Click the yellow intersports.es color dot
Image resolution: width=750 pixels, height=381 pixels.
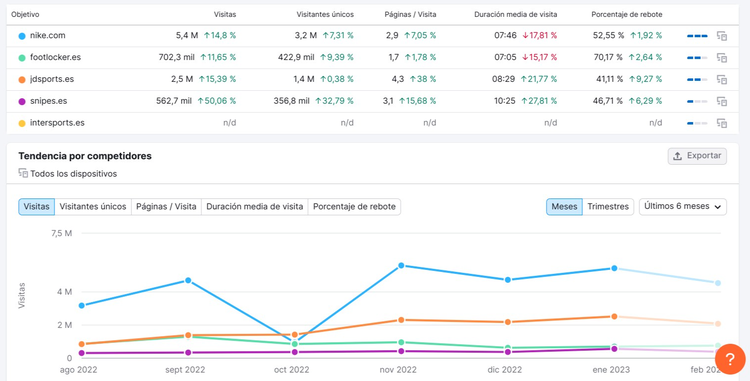(22, 123)
